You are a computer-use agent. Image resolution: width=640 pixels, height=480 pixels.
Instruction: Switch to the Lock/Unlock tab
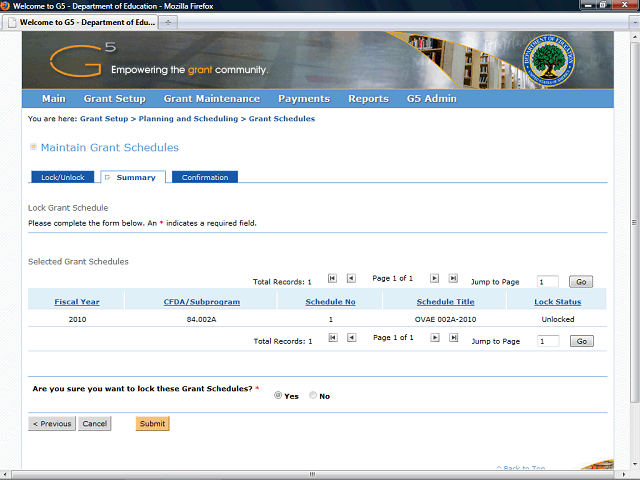[x=63, y=177]
